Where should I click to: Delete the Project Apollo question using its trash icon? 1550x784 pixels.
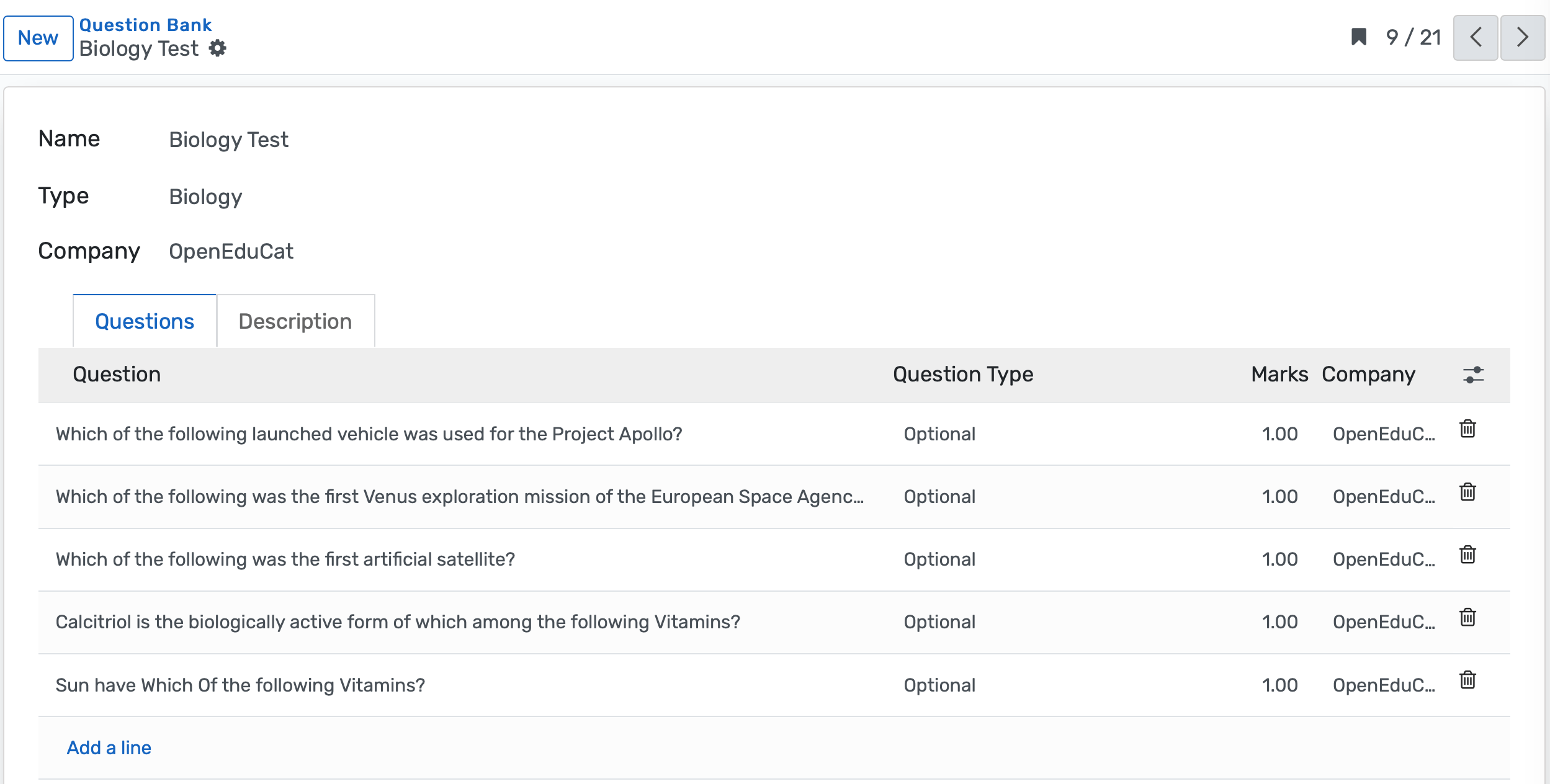pos(1467,428)
